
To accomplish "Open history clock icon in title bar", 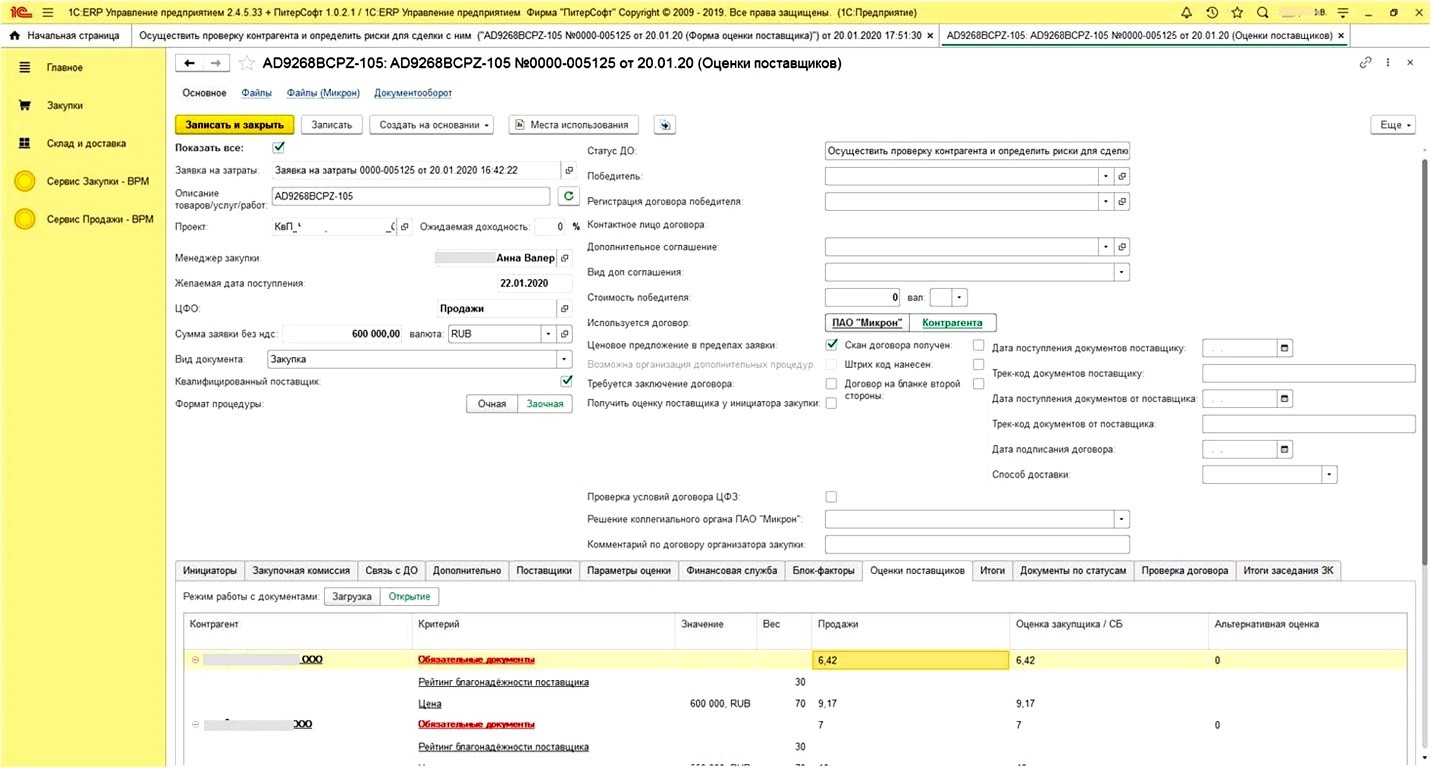I will tap(1212, 12).
